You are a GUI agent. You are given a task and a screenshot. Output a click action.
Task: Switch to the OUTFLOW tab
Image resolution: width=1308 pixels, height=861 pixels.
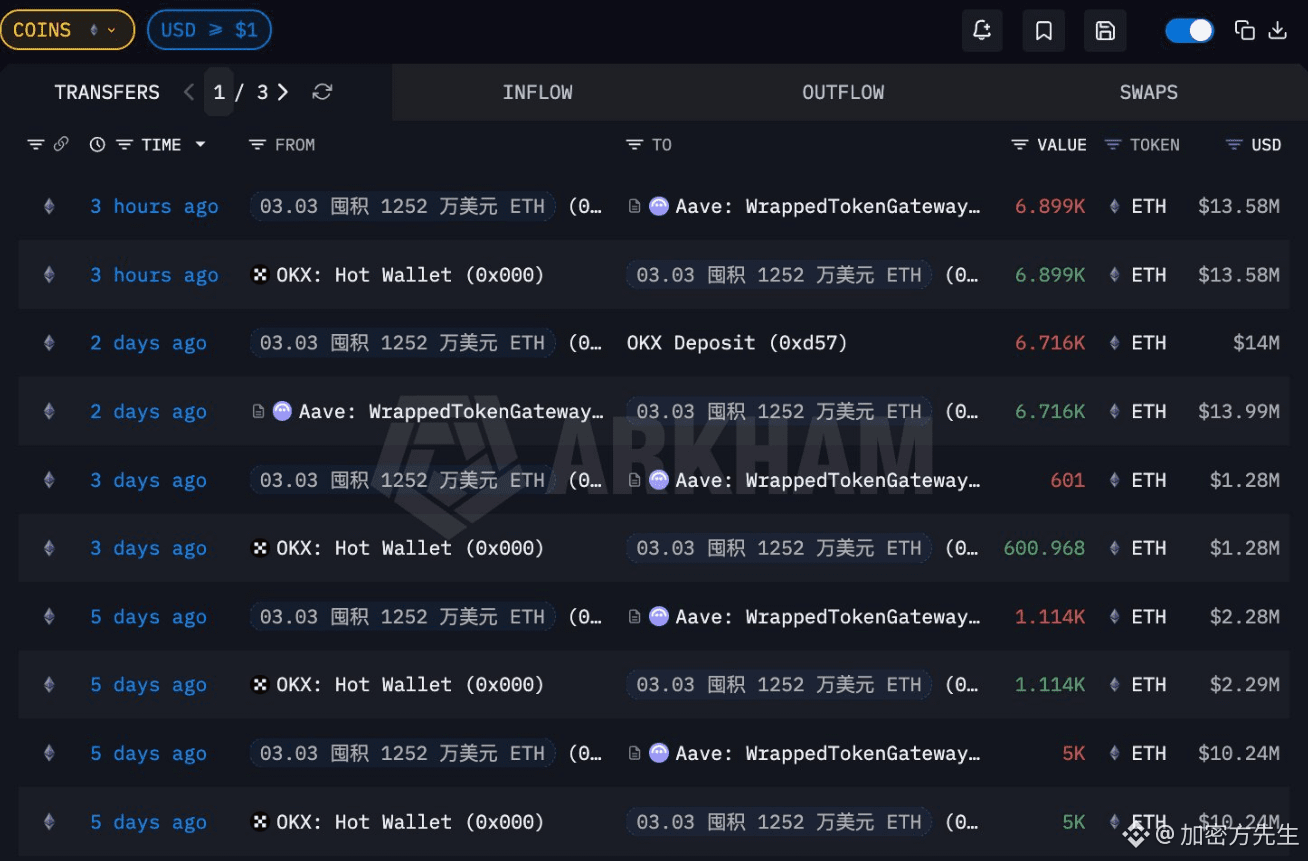click(x=843, y=92)
